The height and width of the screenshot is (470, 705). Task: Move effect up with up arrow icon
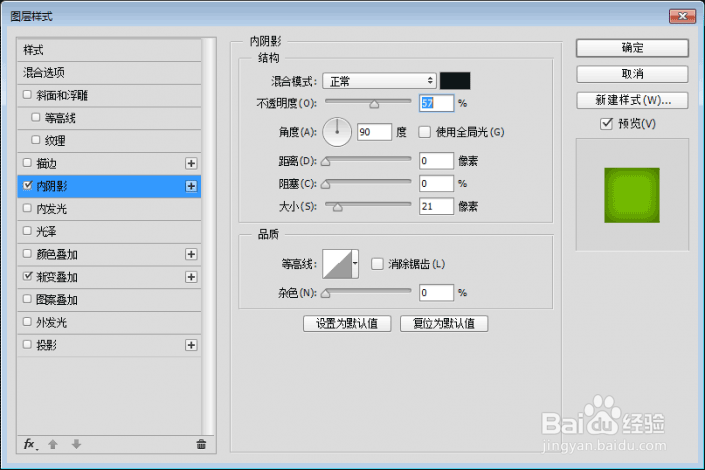53,444
